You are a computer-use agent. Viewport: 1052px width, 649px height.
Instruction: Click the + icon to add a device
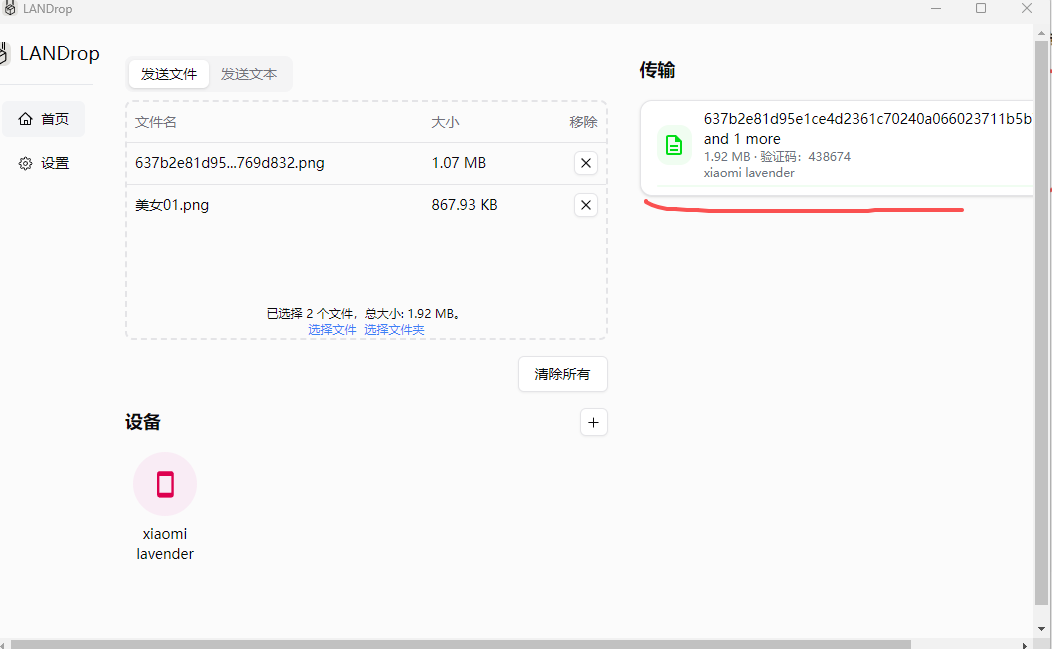tap(593, 422)
